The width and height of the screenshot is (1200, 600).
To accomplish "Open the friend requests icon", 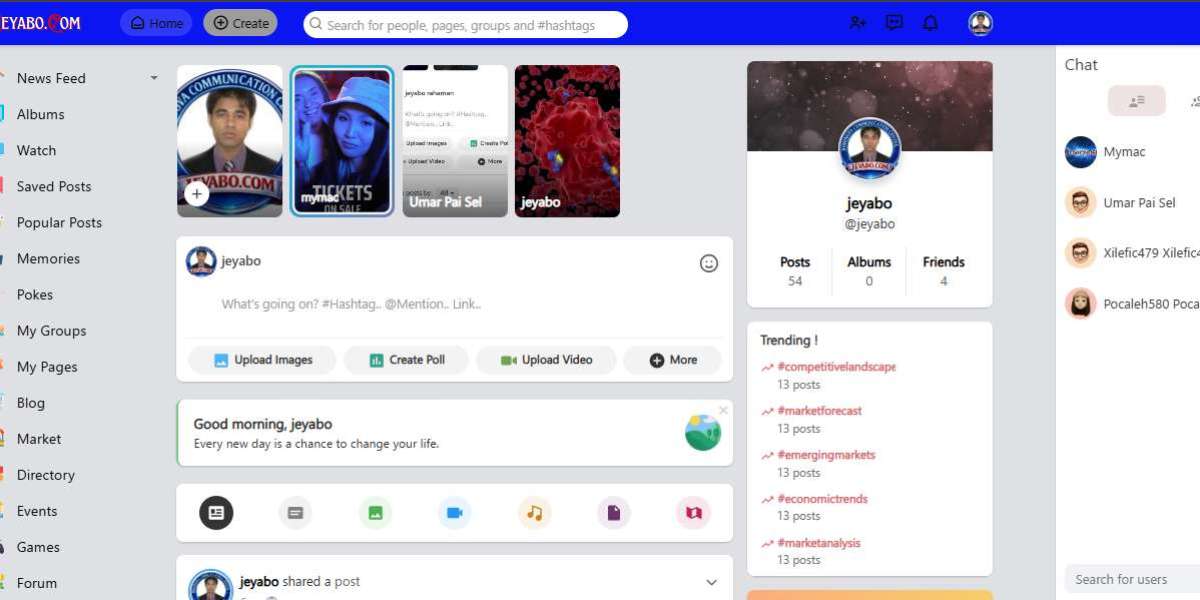I will coord(857,22).
